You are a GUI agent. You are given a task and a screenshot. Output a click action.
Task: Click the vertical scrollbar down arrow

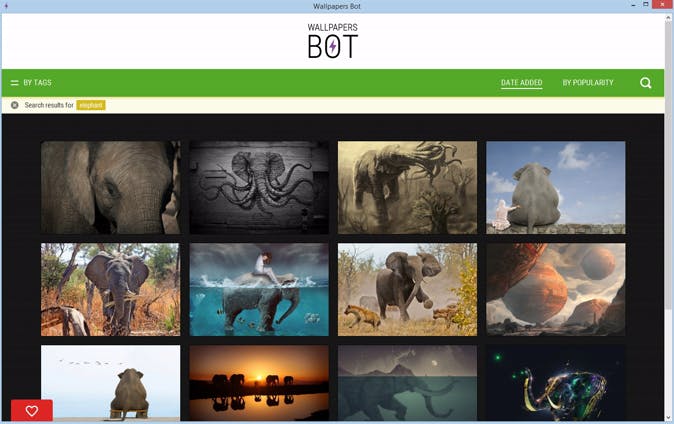pos(668,418)
